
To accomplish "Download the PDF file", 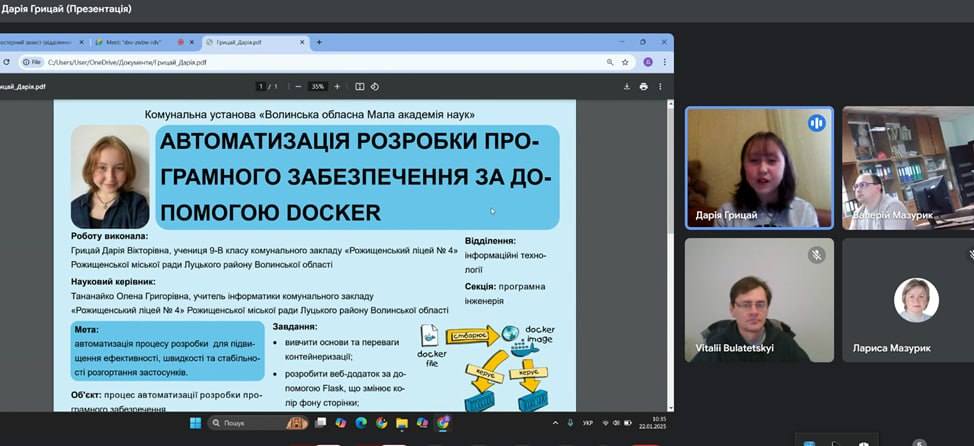I will click(x=627, y=86).
